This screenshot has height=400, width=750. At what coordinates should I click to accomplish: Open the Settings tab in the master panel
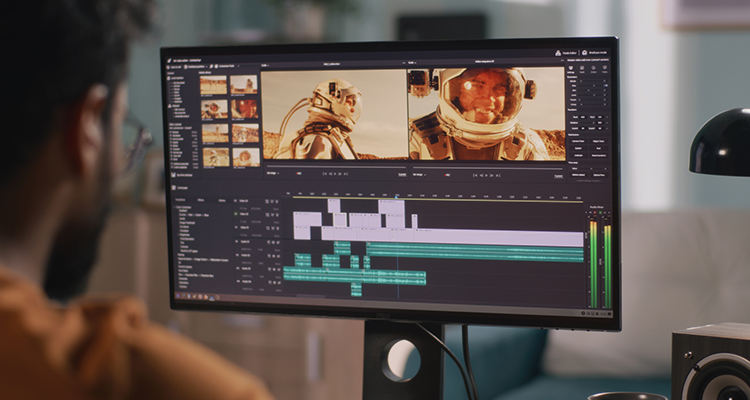(x=571, y=69)
